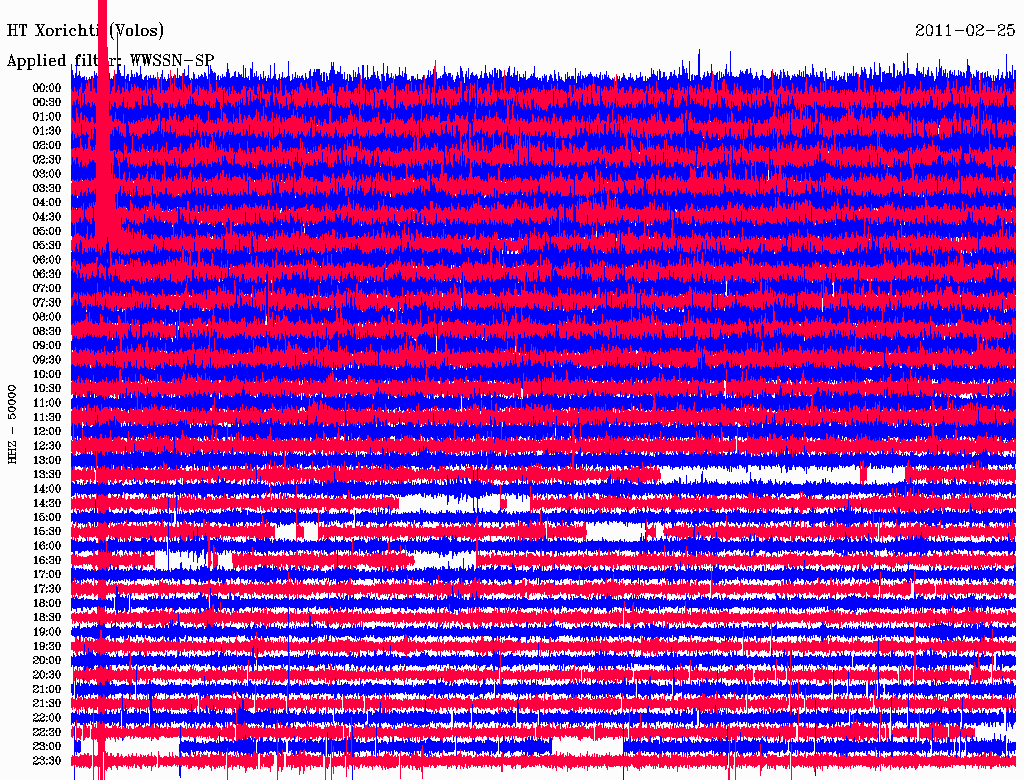Click the 00:00 time label
This screenshot has height=780, width=1024.
46,88
